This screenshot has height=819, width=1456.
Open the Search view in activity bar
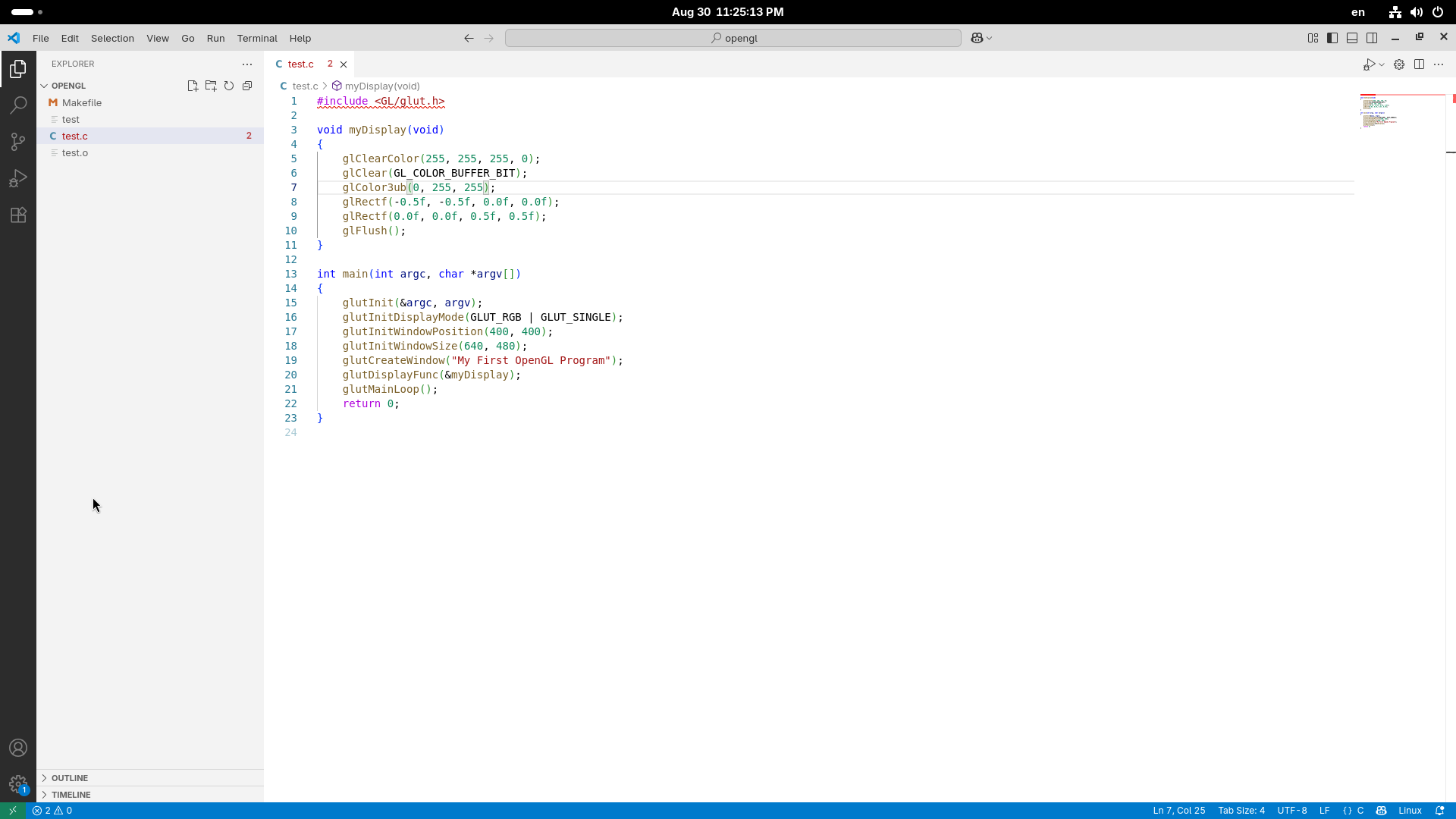[x=18, y=105]
